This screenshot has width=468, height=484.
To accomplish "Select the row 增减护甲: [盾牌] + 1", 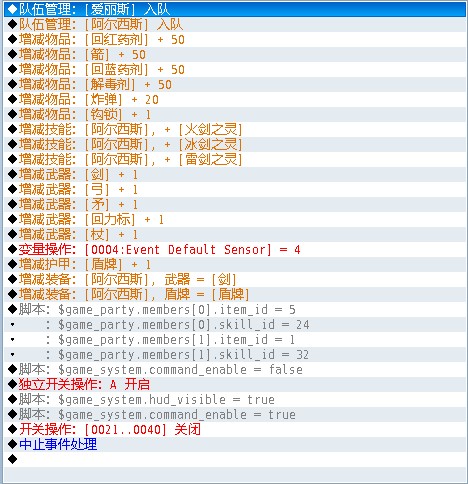I will click(235, 264).
